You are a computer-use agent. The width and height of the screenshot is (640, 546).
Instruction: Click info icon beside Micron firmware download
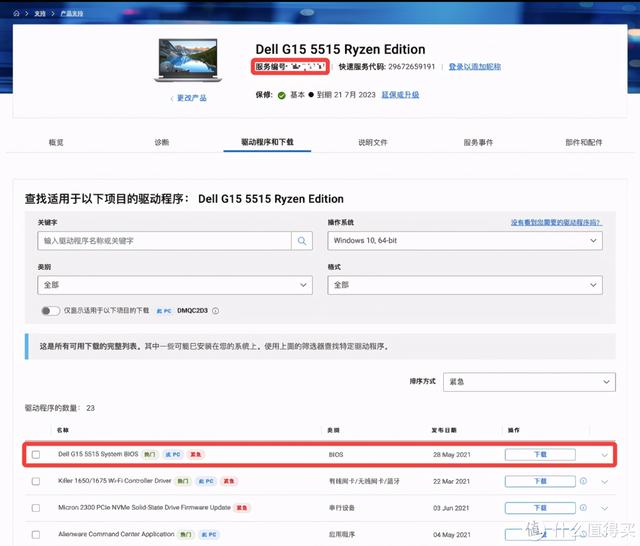tap(583, 508)
